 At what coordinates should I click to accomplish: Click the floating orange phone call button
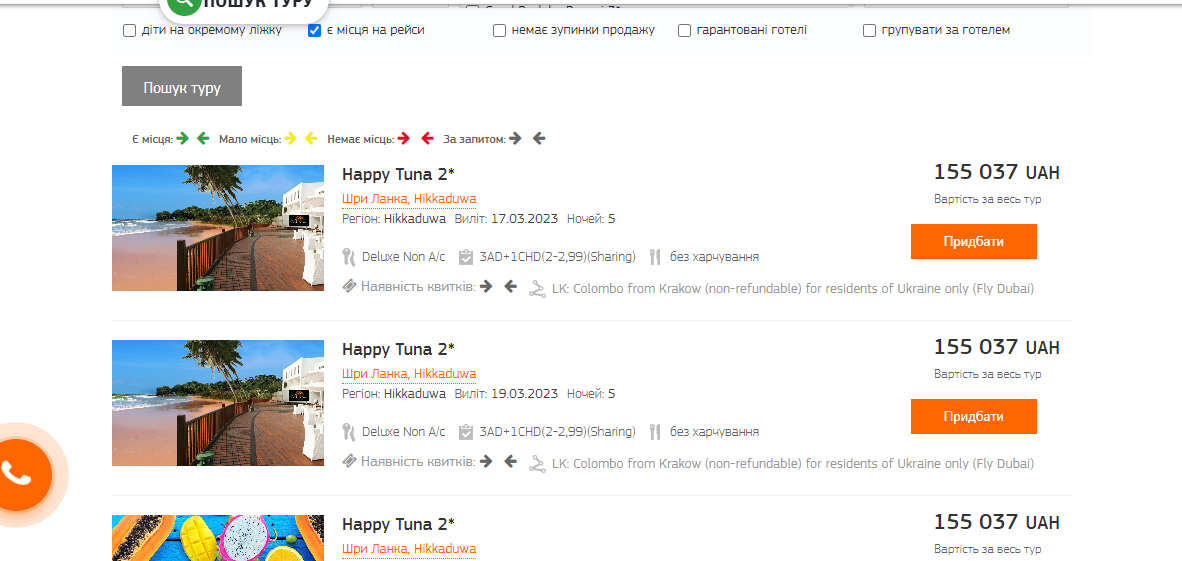coord(17,474)
